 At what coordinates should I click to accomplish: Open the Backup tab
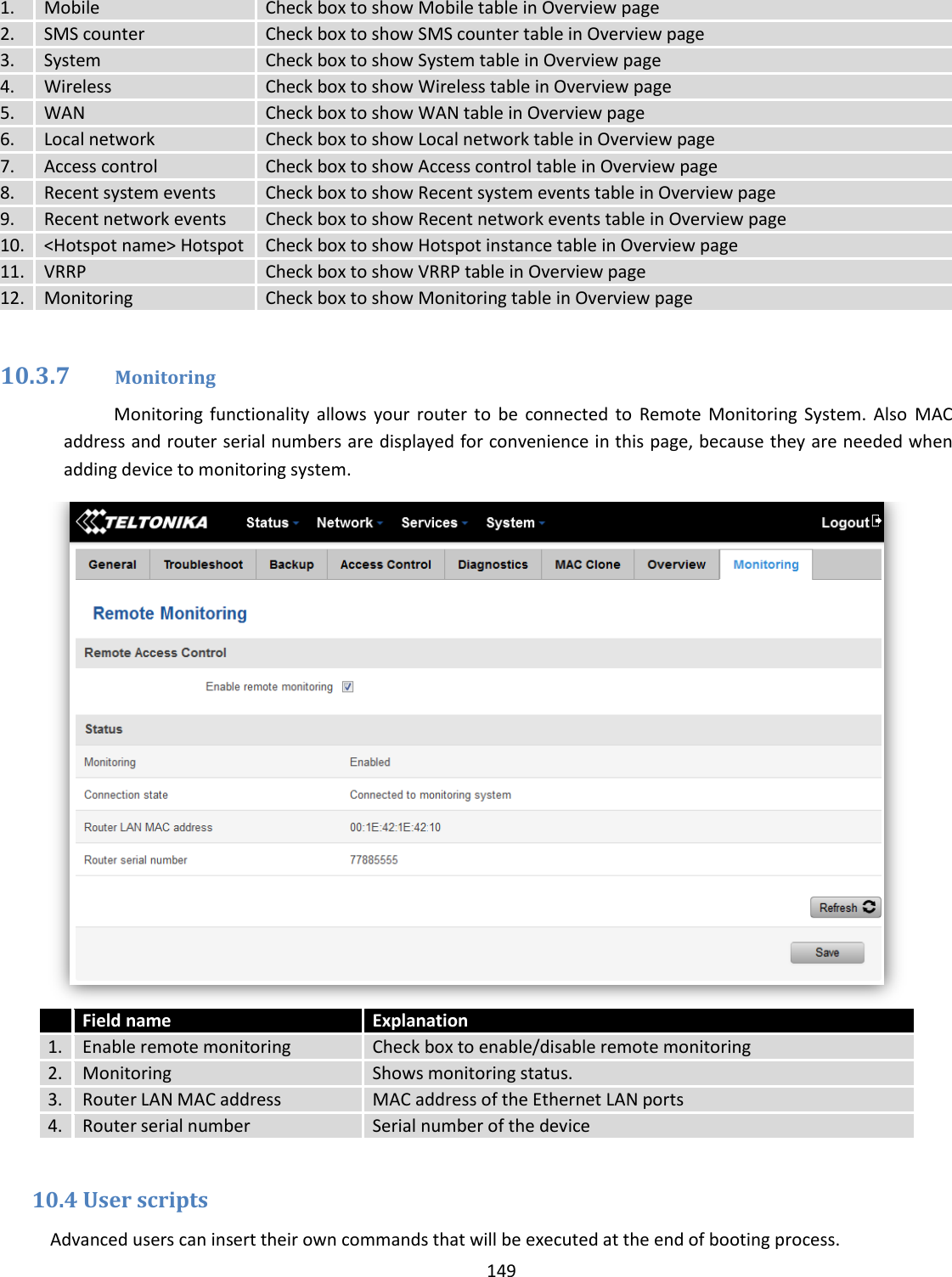291,564
